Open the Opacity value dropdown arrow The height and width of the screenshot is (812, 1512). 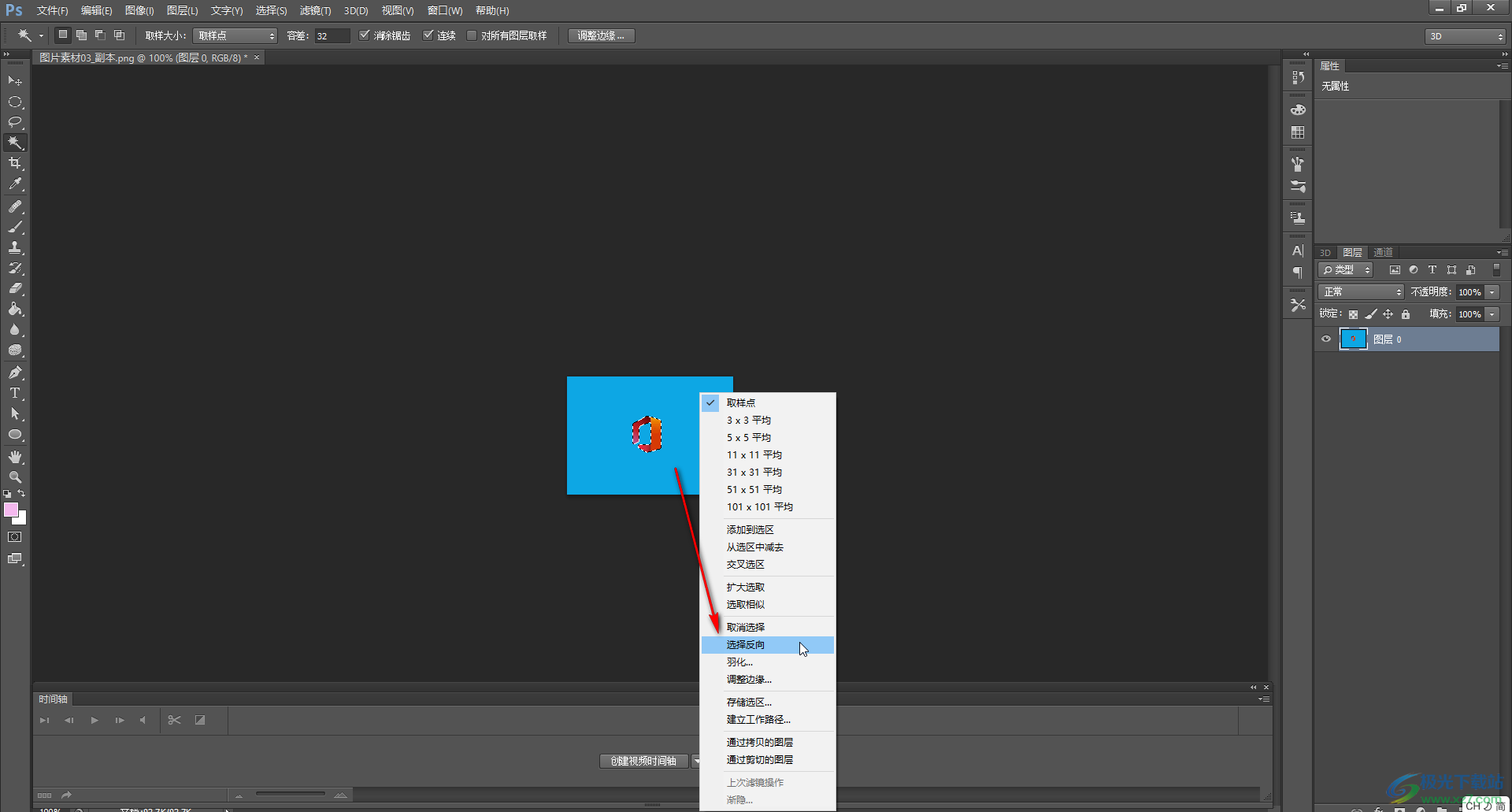[1492, 292]
